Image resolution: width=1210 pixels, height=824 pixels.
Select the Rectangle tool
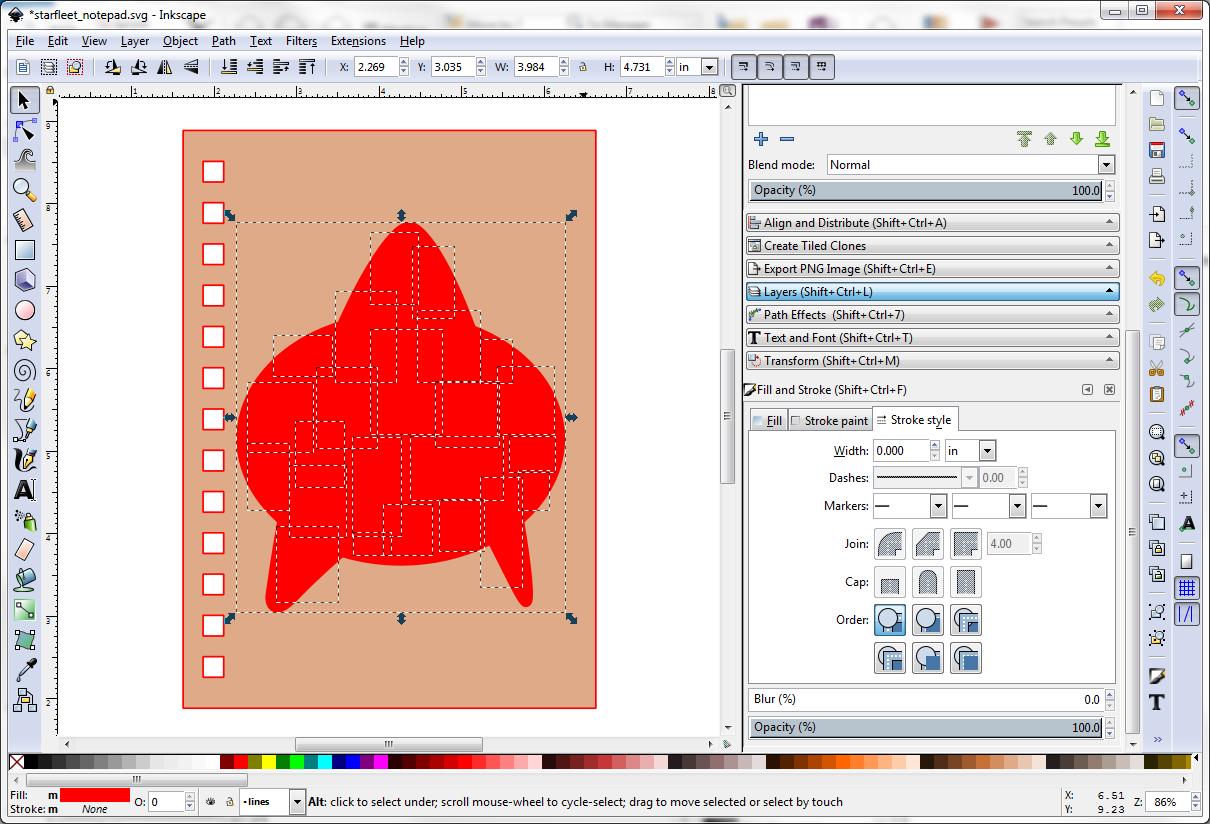click(25, 250)
